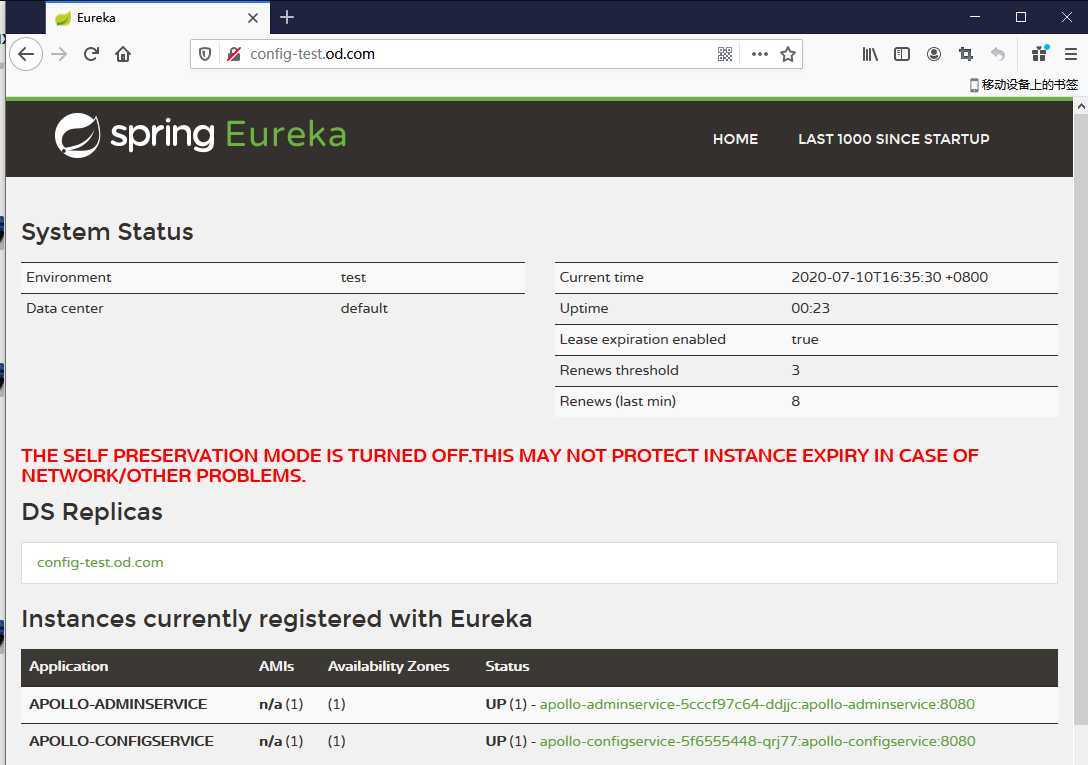
Task: Click the Status column header
Action: pos(507,666)
